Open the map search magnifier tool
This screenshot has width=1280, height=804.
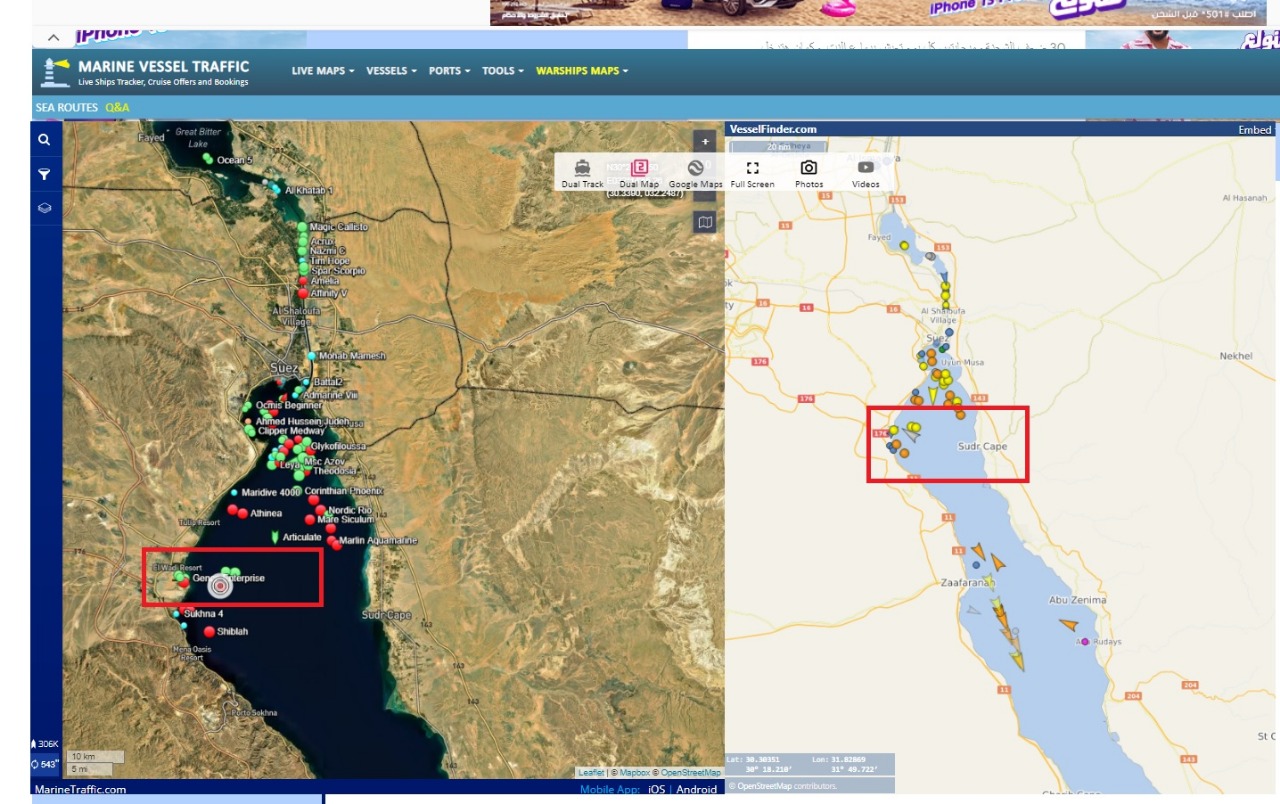44,140
